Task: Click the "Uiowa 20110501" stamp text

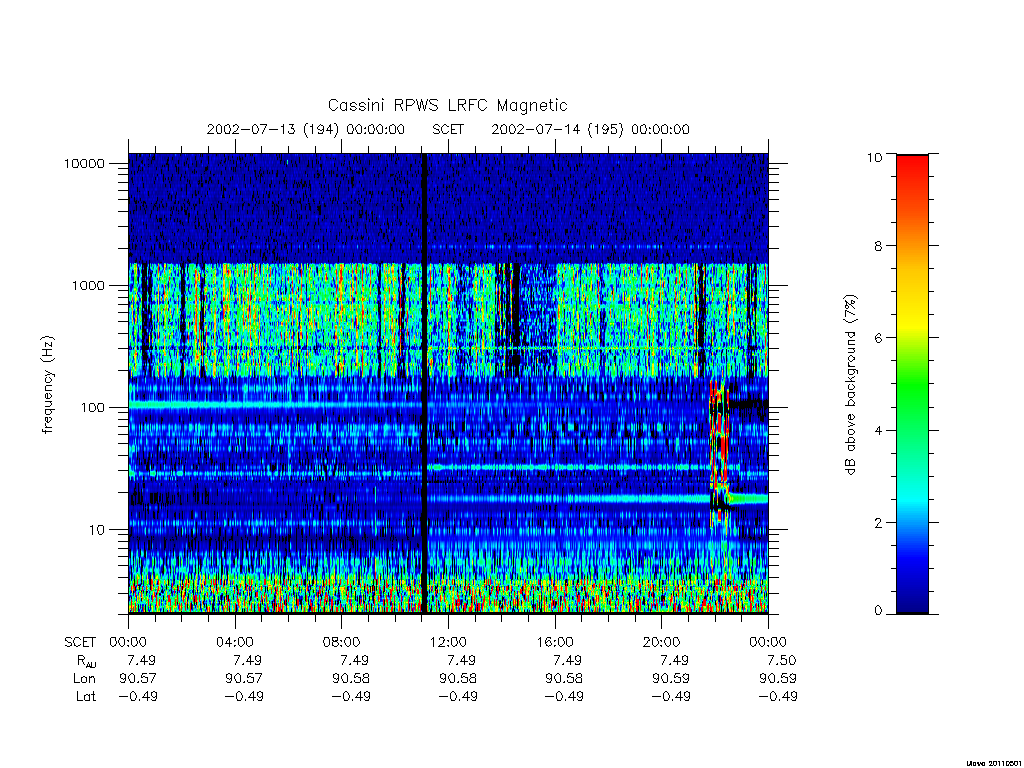Action: (993, 762)
